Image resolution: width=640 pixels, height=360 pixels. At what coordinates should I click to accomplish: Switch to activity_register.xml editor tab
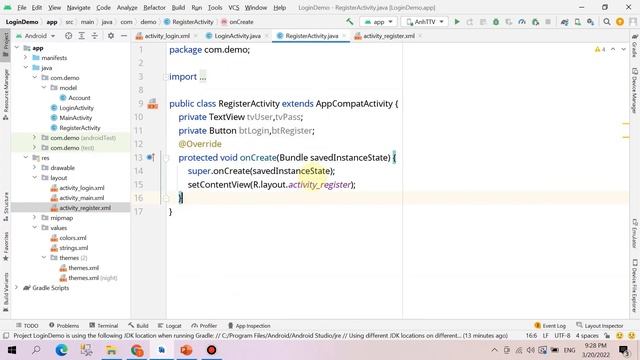(x=389, y=36)
